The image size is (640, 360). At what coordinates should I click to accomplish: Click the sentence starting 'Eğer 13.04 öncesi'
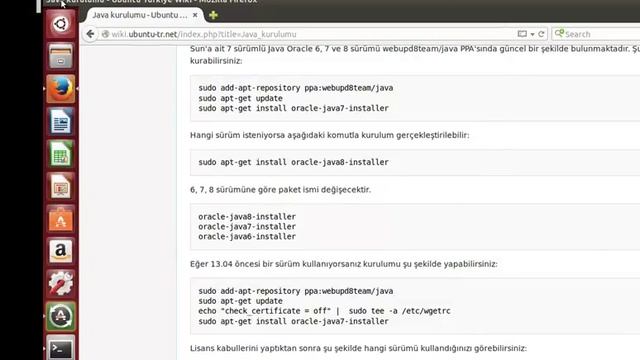[x=344, y=264]
